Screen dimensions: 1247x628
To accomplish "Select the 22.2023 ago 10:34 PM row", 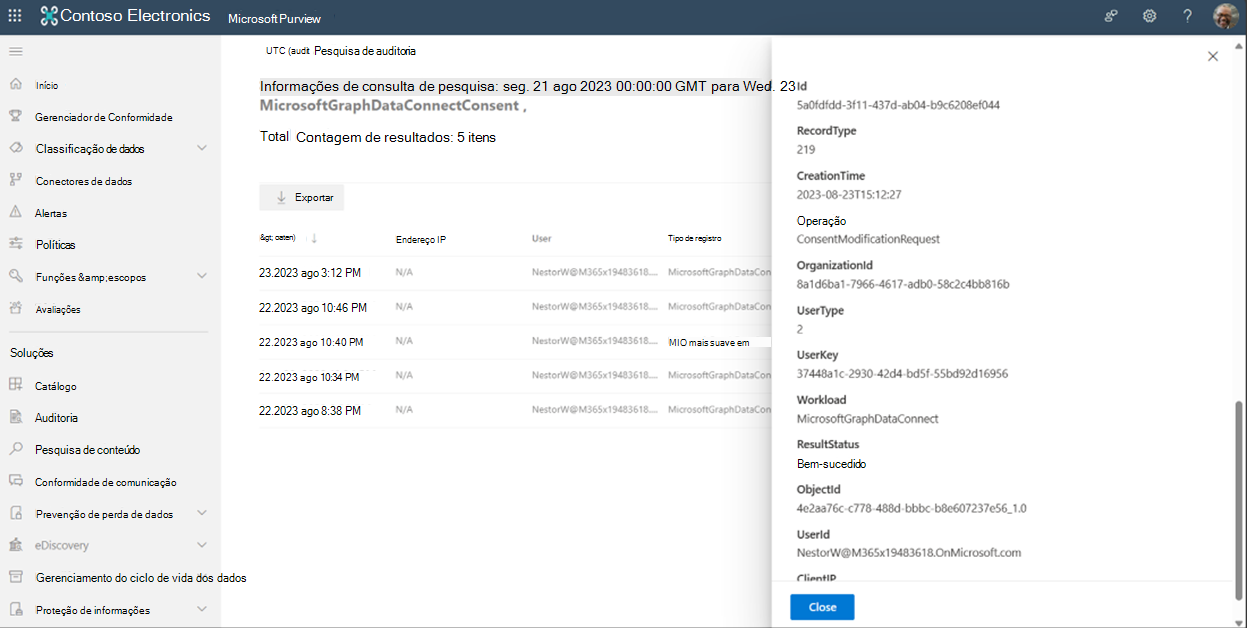I will pyautogui.click(x=515, y=376).
